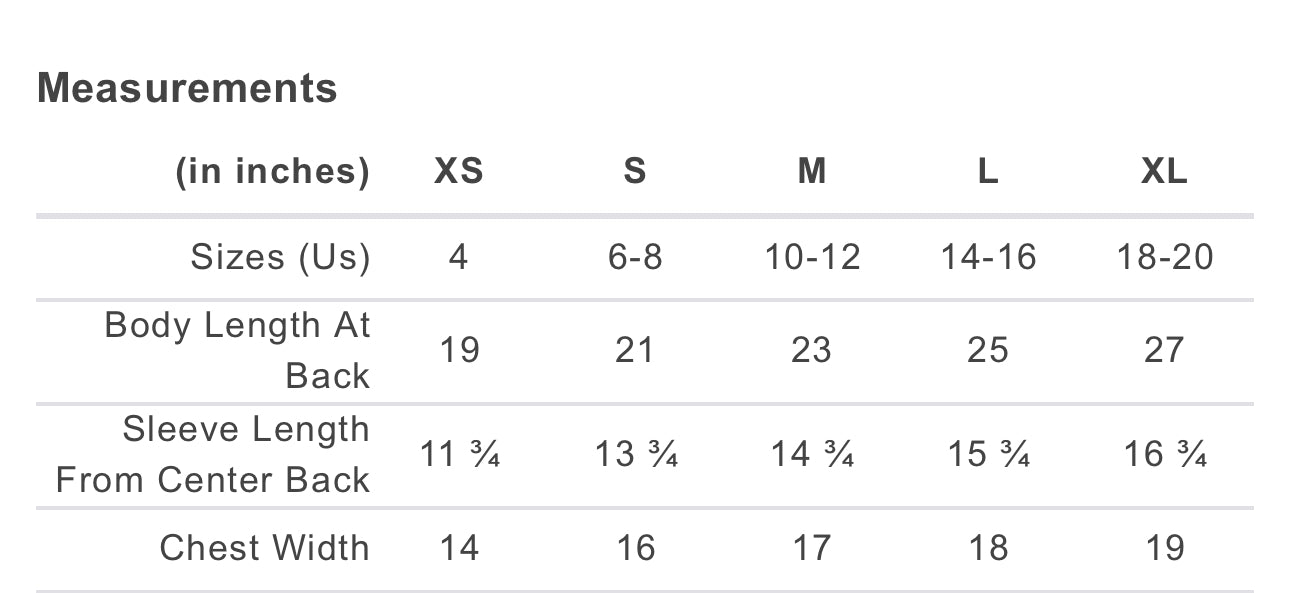The image size is (1290, 593).
Task: Select chest width value 16 for S
Action: (x=635, y=548)
